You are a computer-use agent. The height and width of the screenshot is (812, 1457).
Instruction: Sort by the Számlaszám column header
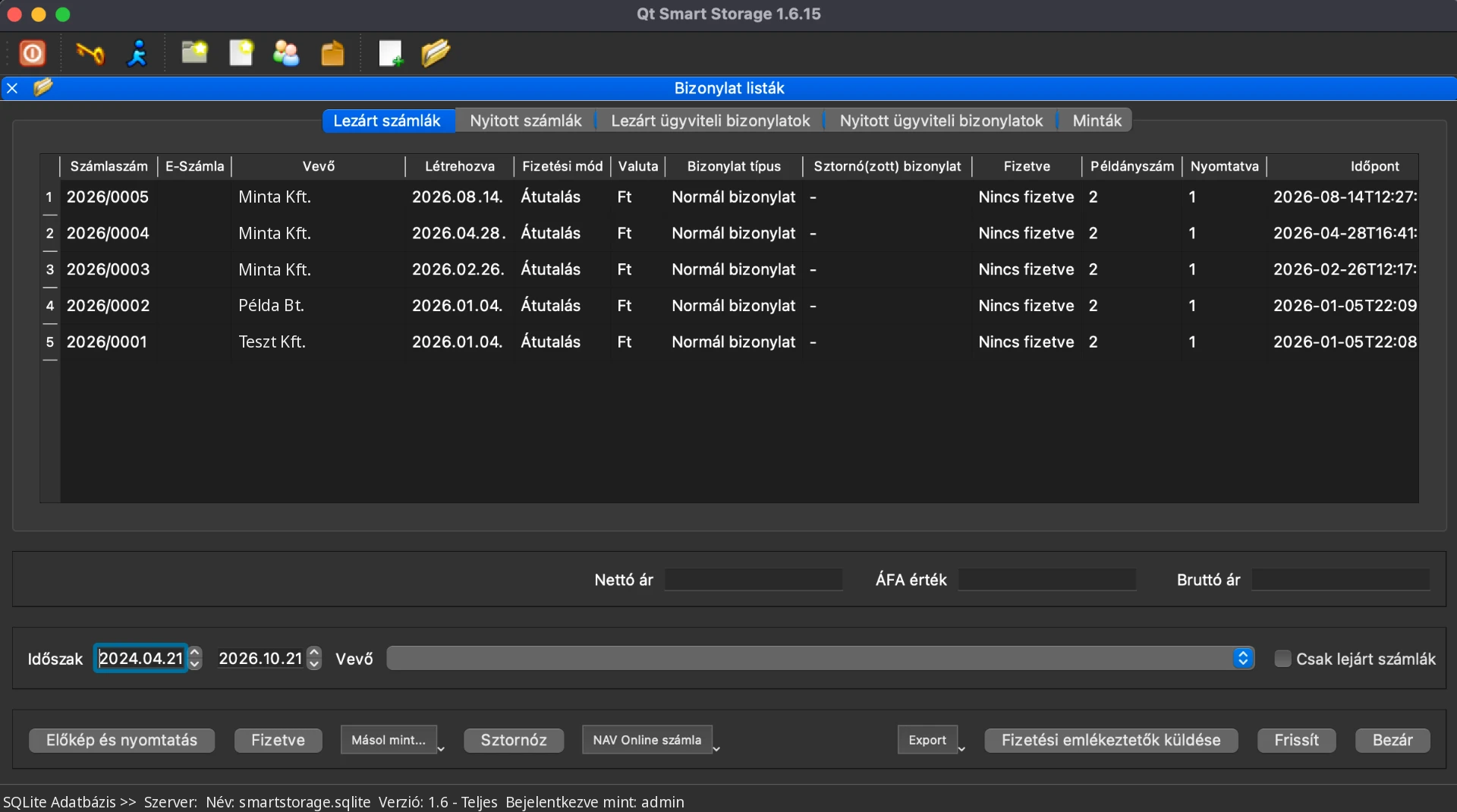[x=109, y=166]
